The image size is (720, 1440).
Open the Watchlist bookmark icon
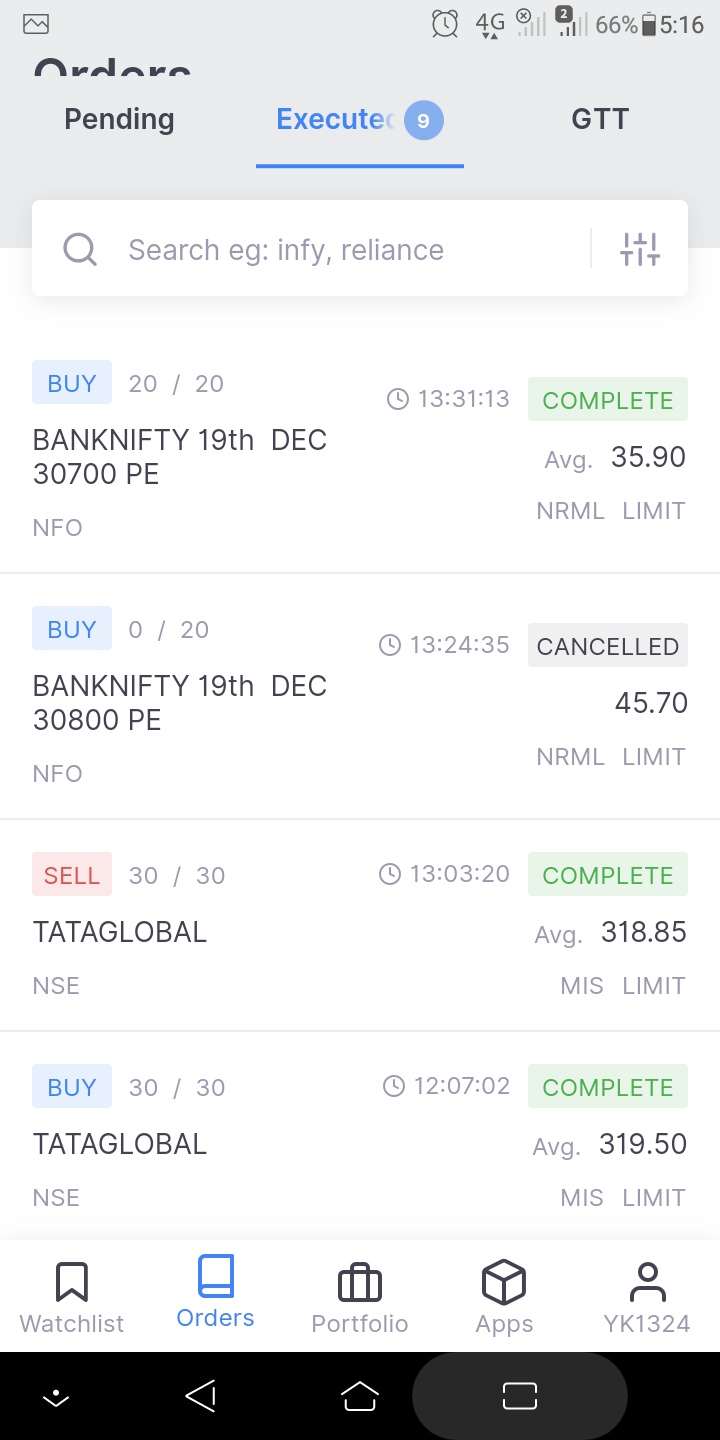point(72,1282)
